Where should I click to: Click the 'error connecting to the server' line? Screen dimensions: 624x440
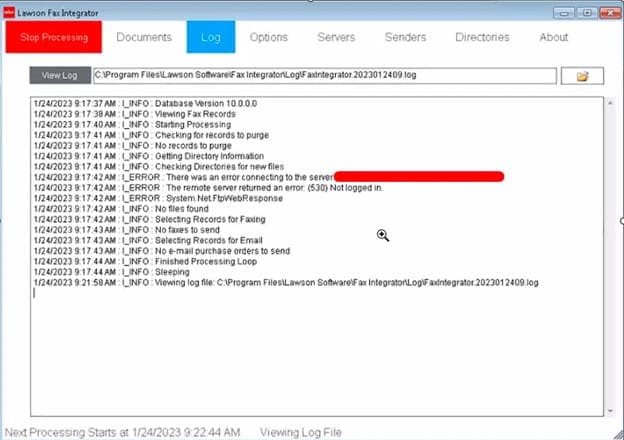click(x=183, y=177)
